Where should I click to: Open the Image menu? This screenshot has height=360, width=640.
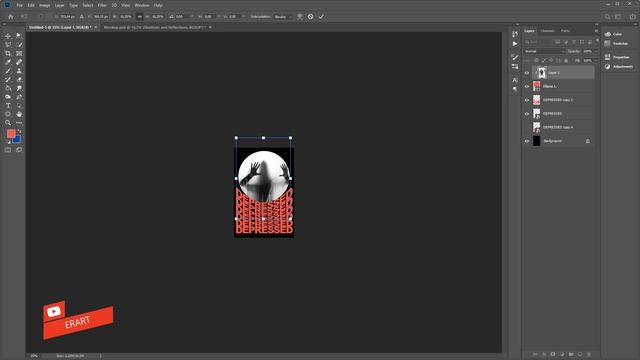click(44, 5)
